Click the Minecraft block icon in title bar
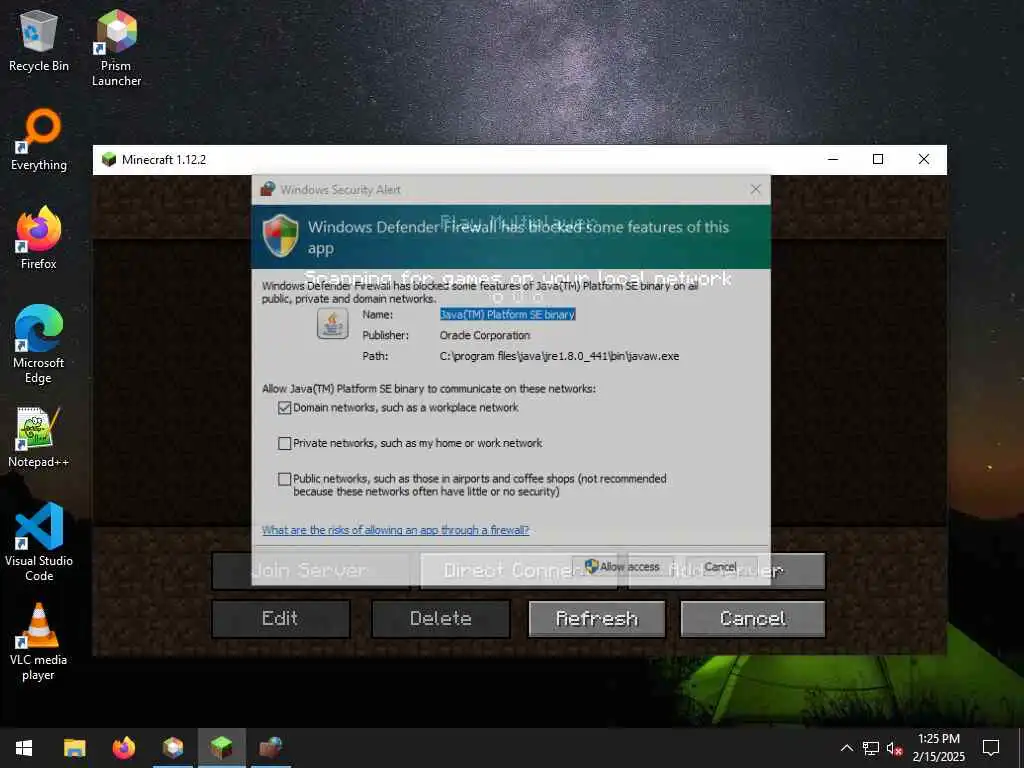Image resolution: width=1024 pixels, height=768 pixels. click(x=109, y=159)
